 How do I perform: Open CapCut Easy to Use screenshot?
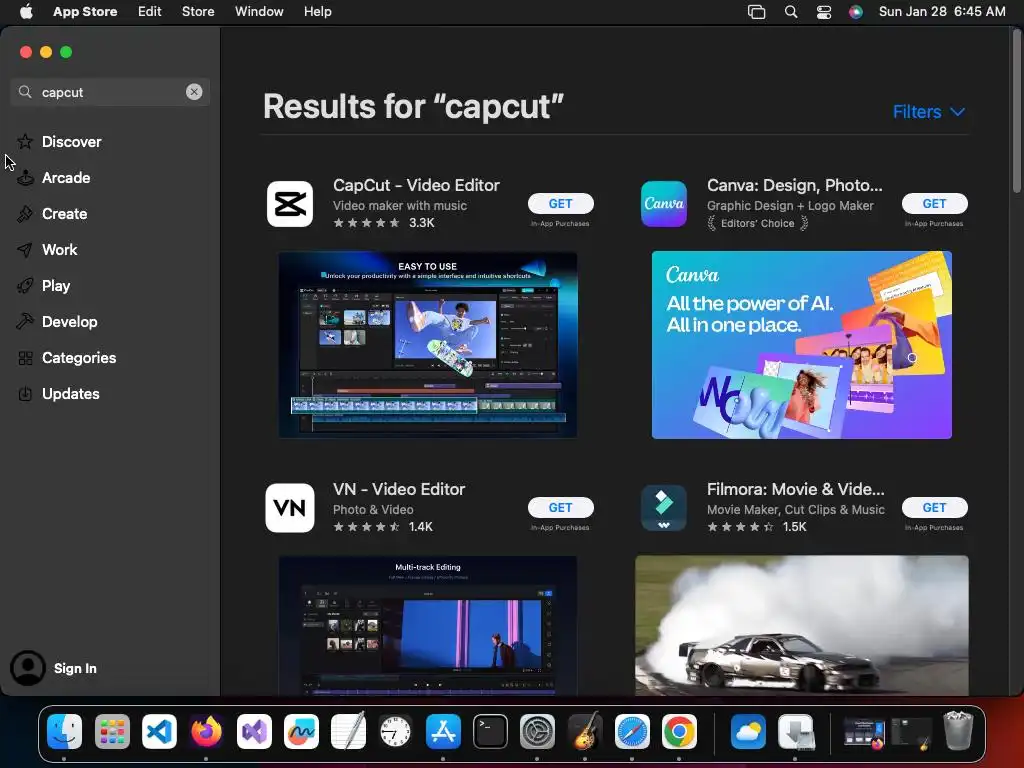428,345
